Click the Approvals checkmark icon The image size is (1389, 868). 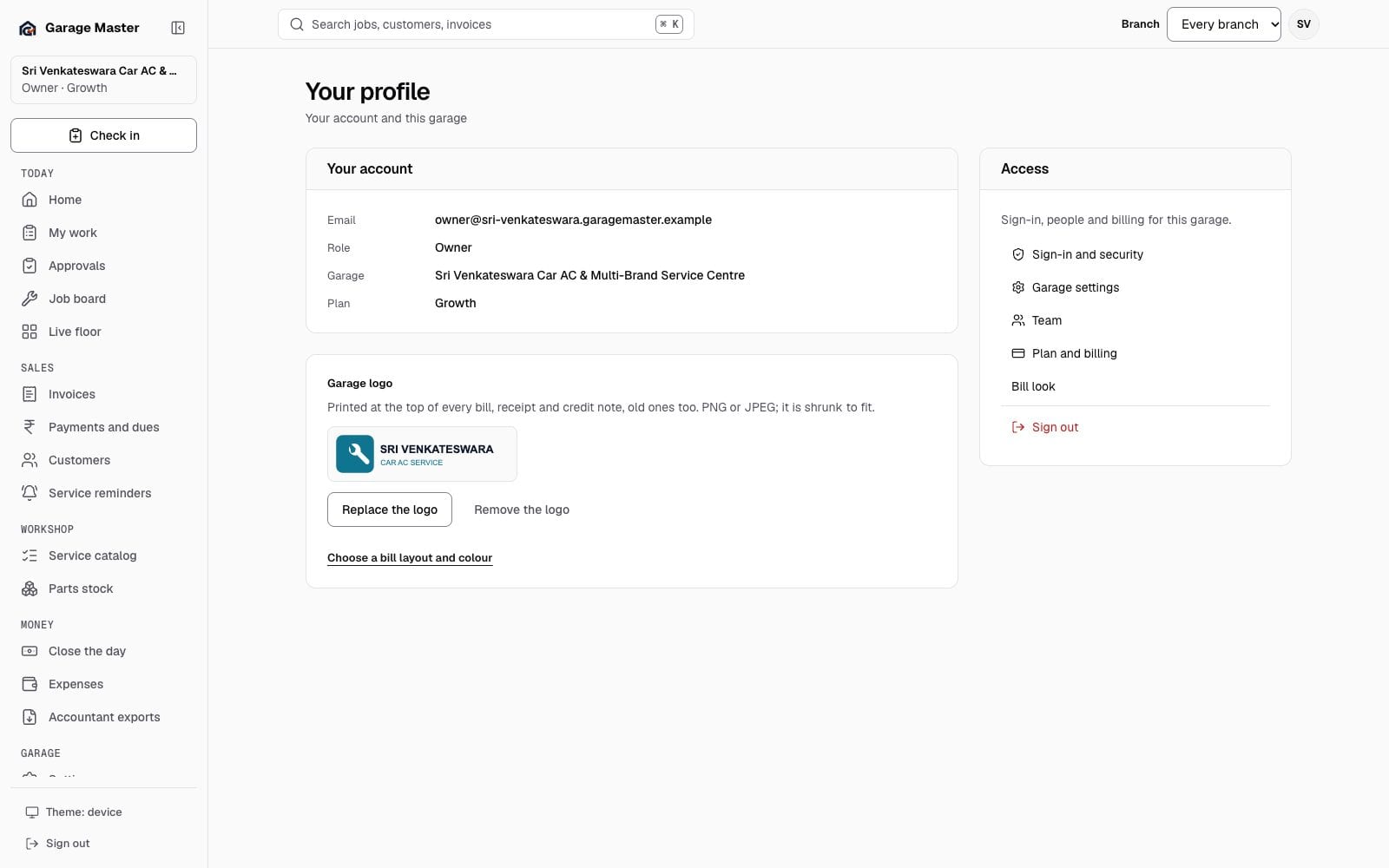pos(30,266)
